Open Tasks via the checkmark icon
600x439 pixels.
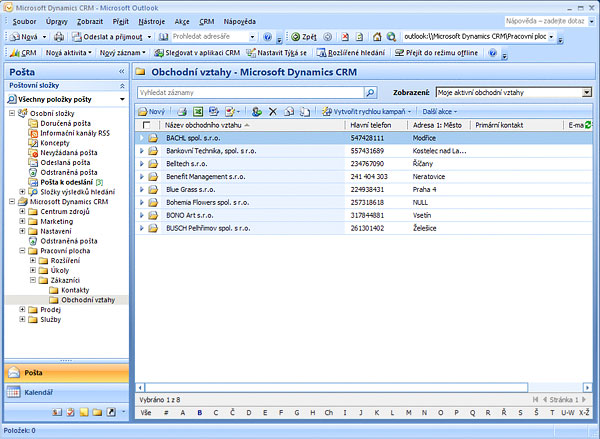(71, 412)
